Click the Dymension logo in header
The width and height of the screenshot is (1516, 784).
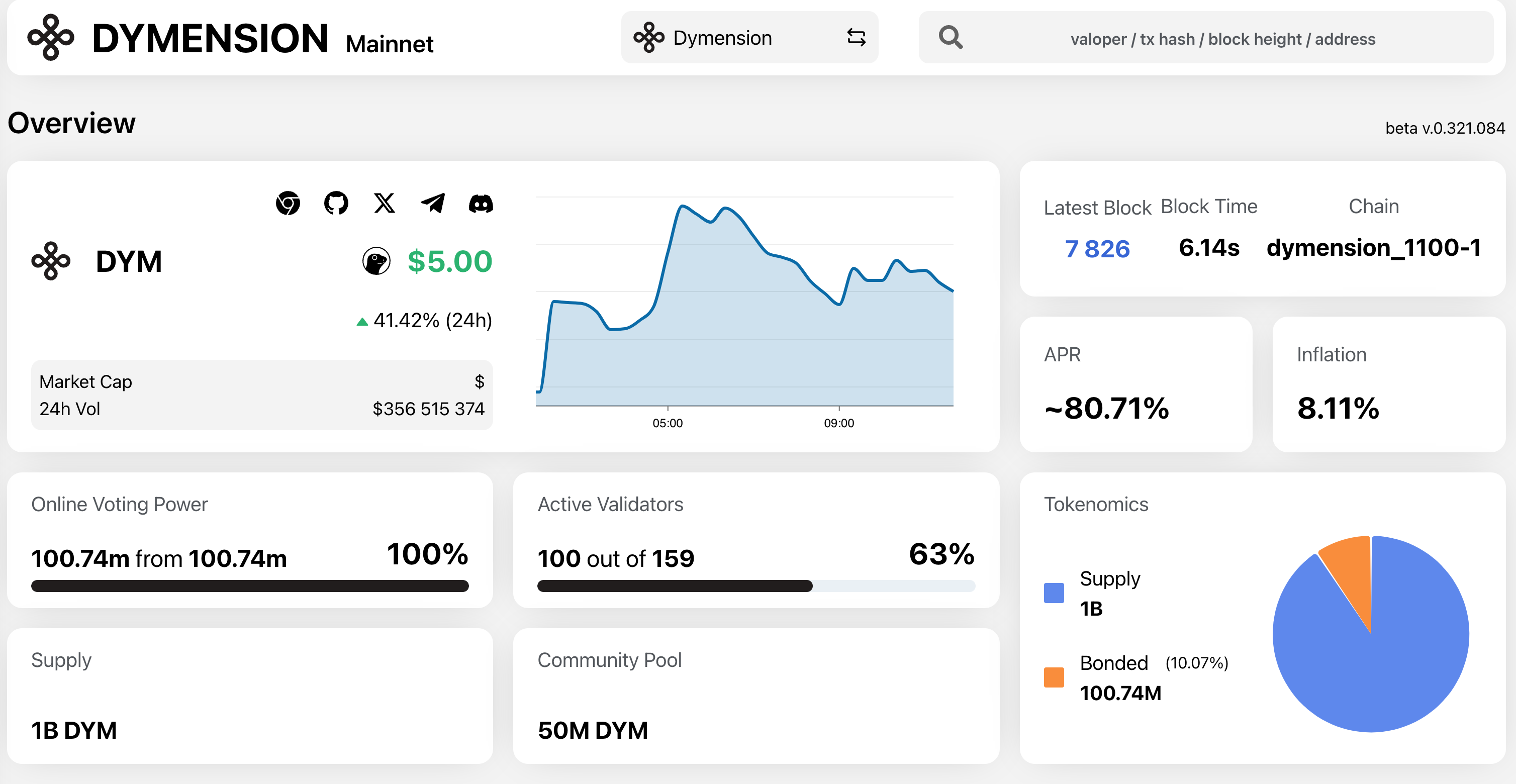click(x=51, y=38)
